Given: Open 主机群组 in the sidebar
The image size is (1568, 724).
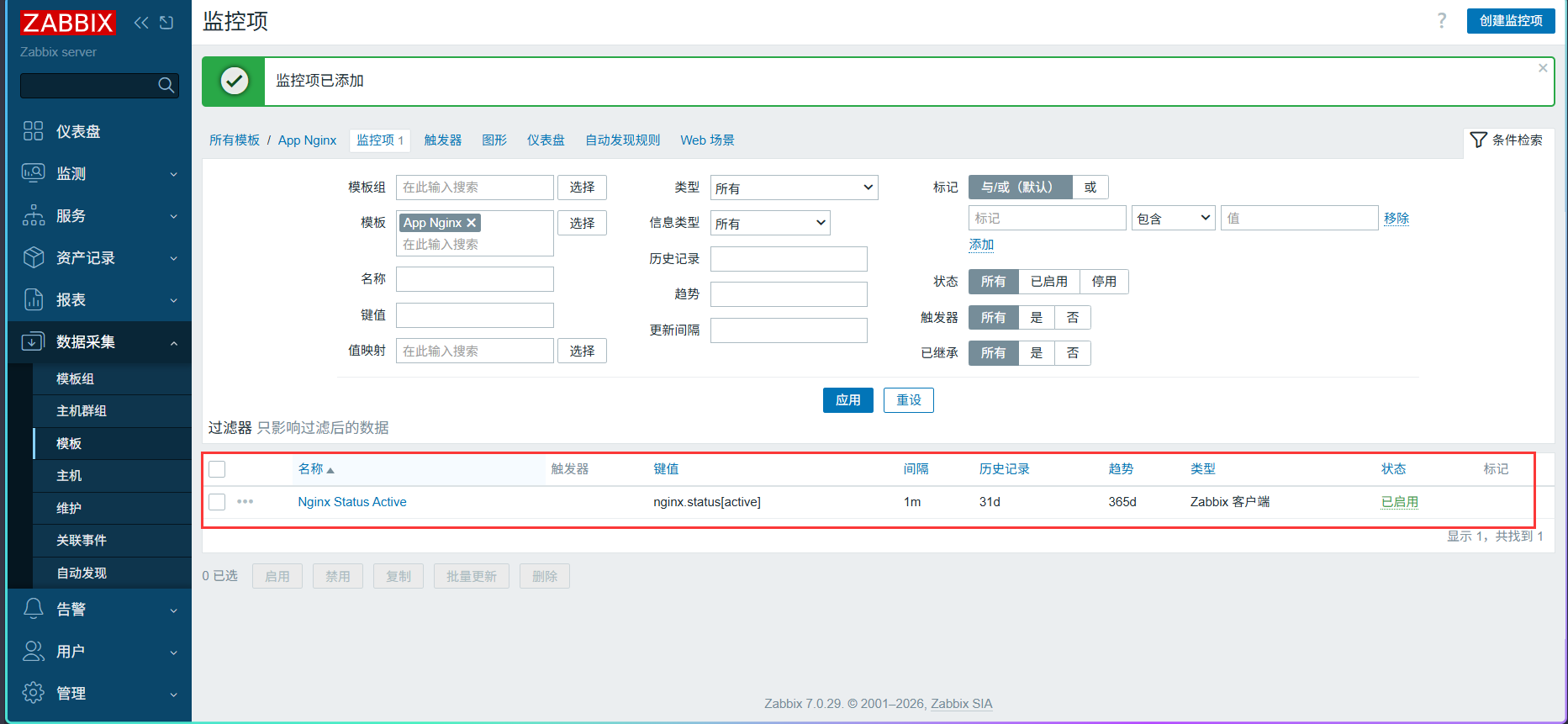Looking at the screenshot, I should (x=82, y=411).
